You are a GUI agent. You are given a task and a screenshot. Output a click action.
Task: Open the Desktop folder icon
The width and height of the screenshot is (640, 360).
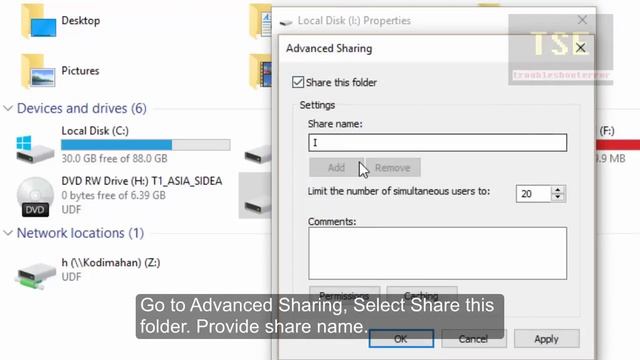coord(38,21)
